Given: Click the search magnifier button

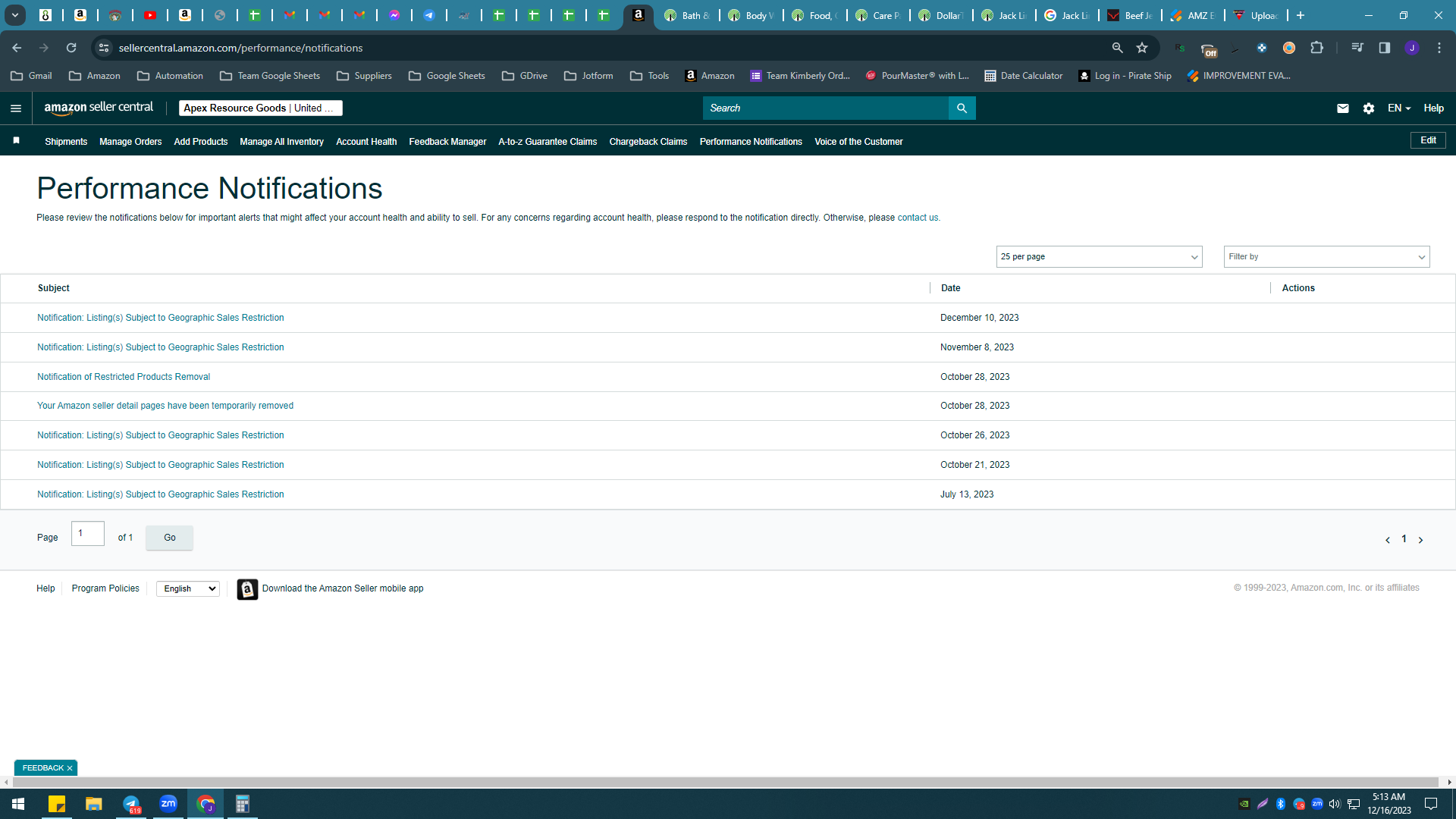Looking at the screenshot, I should pos(962,108).
